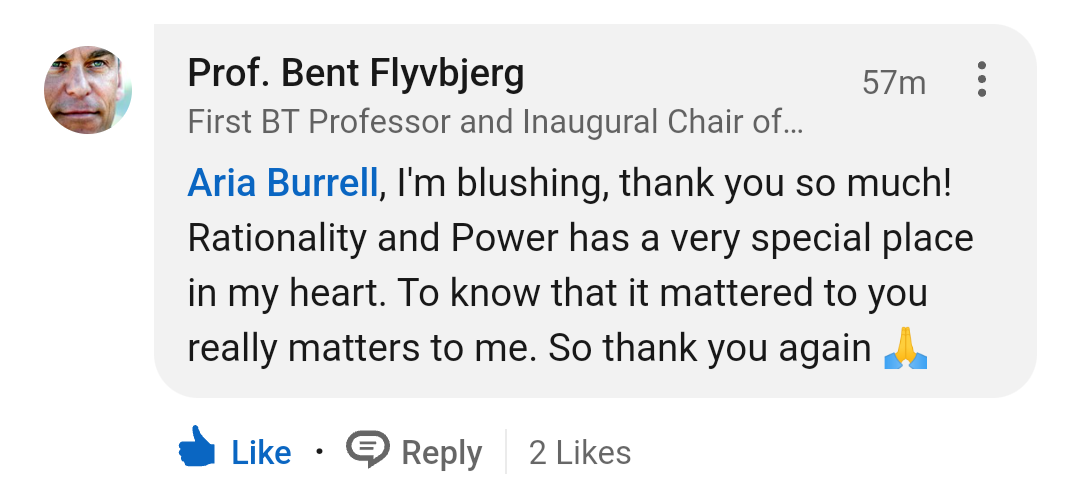1080x501 pixels.
Task: Click the "57m" comment timestamp
Action: 894,82
